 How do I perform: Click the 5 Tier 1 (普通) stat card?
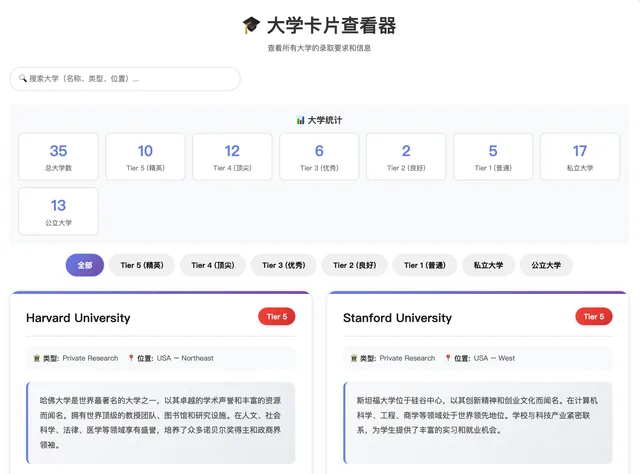pyautogui.click(x=493, y=157)
